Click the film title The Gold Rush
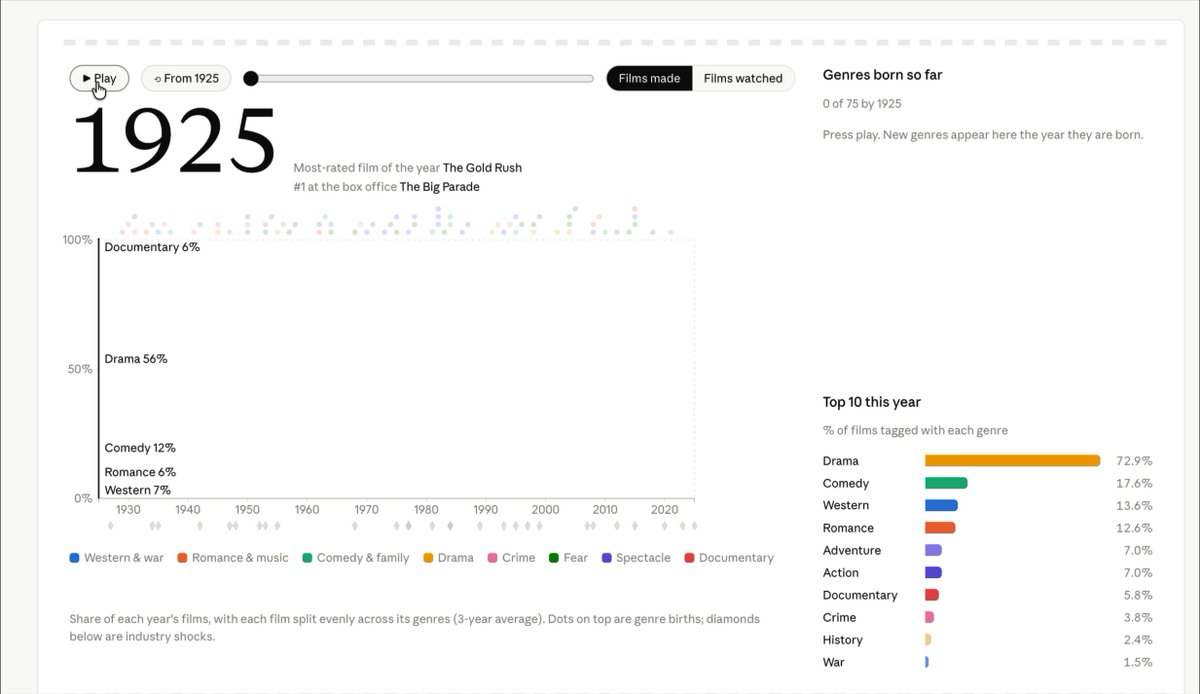Image resolution: width=1200 pixels, height=694 pixels. (x=483, y=168)
